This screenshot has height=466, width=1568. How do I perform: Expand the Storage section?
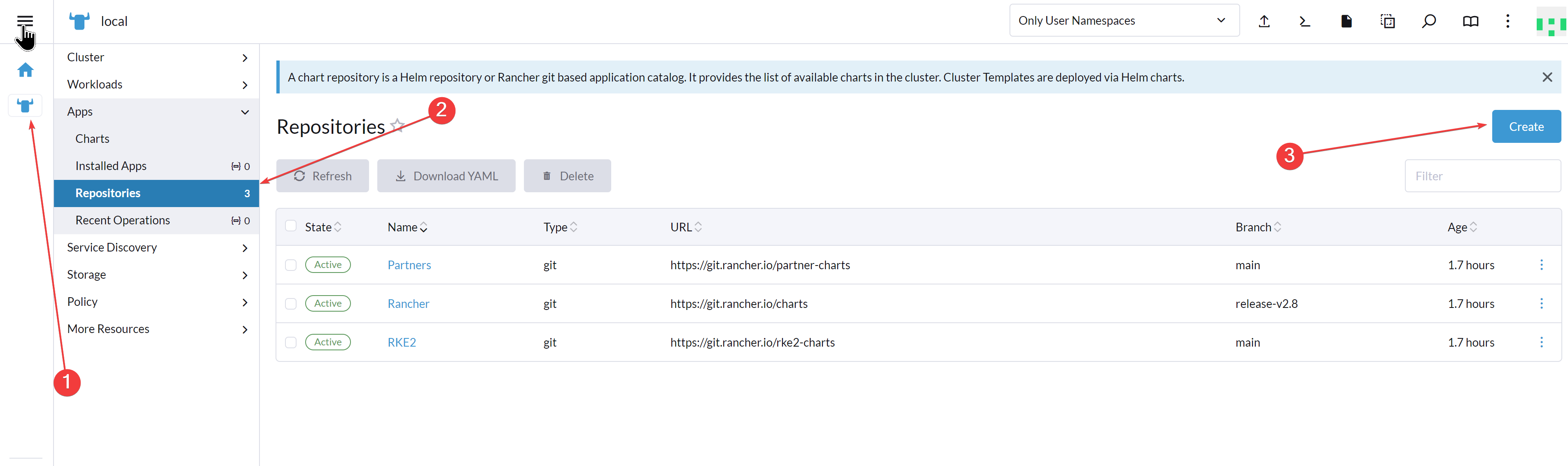click(157, 274)
